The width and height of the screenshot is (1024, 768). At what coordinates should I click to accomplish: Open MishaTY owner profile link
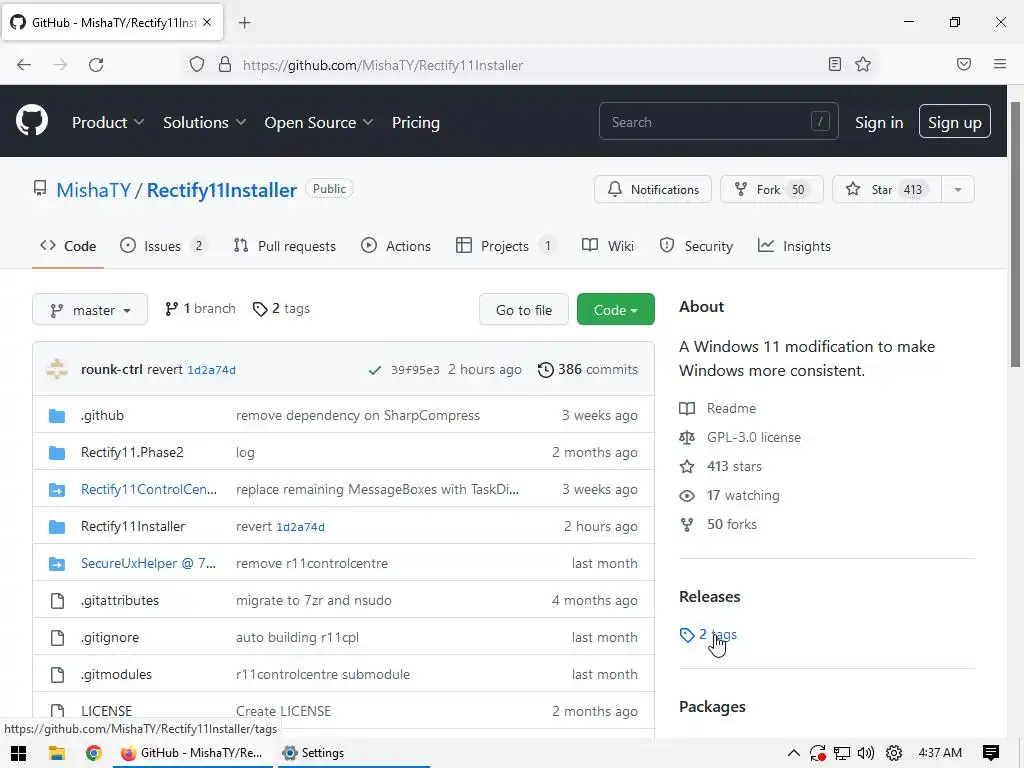93,190
